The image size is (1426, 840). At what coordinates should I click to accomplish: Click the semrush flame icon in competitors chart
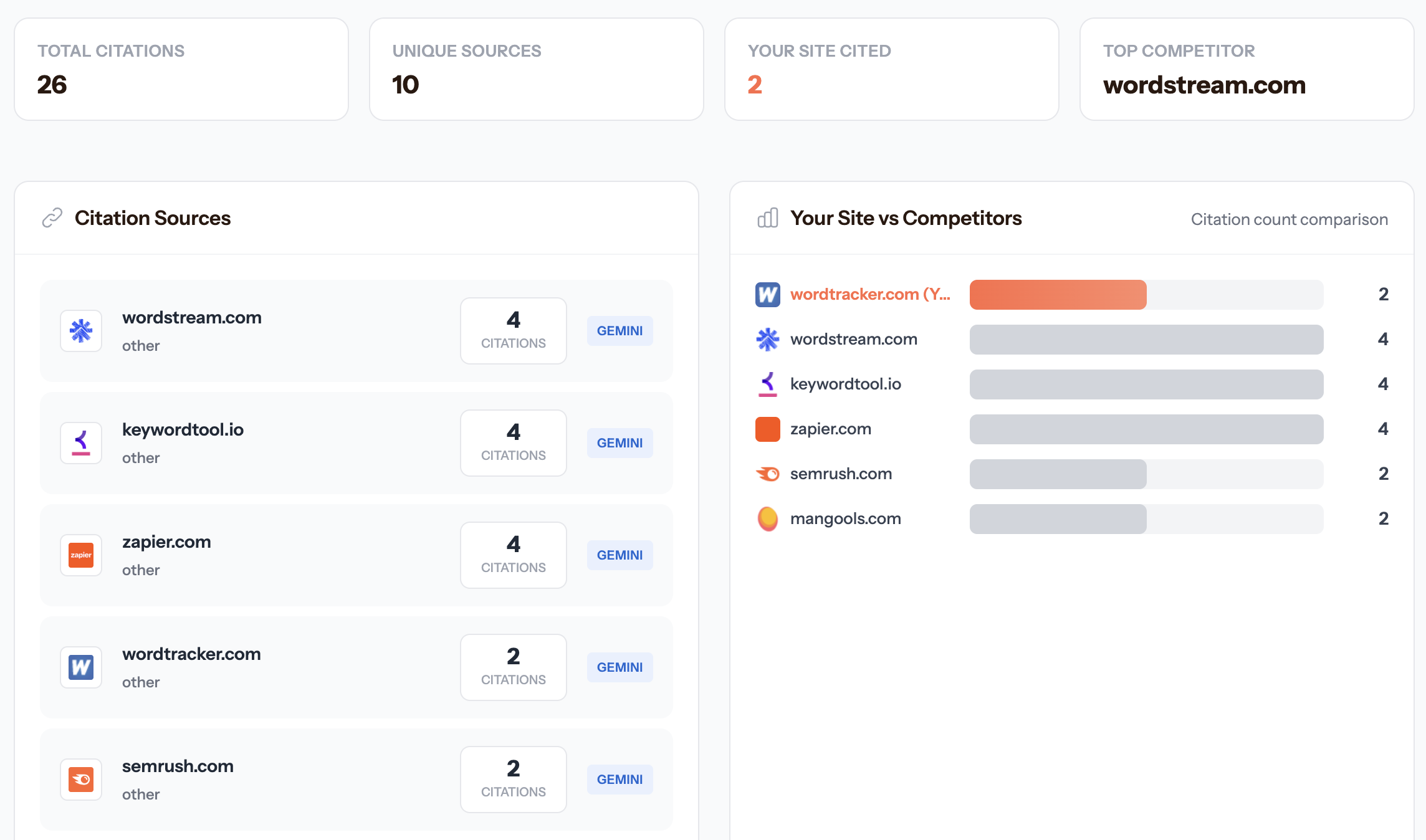768,474
